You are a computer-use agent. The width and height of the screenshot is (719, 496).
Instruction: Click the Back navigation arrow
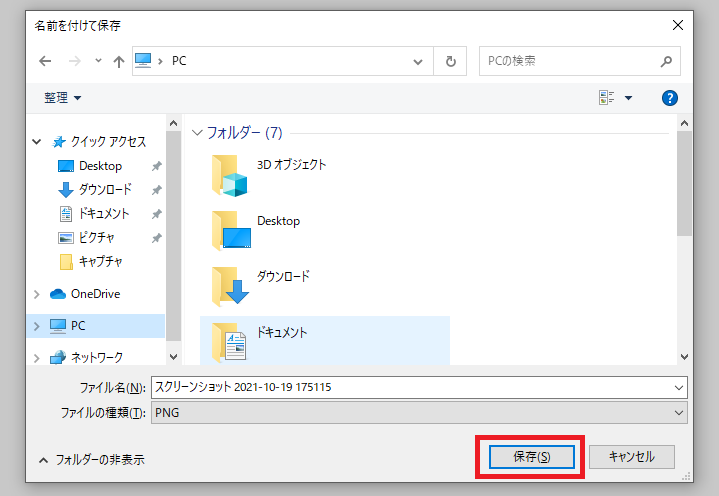[x=45, y=61]
